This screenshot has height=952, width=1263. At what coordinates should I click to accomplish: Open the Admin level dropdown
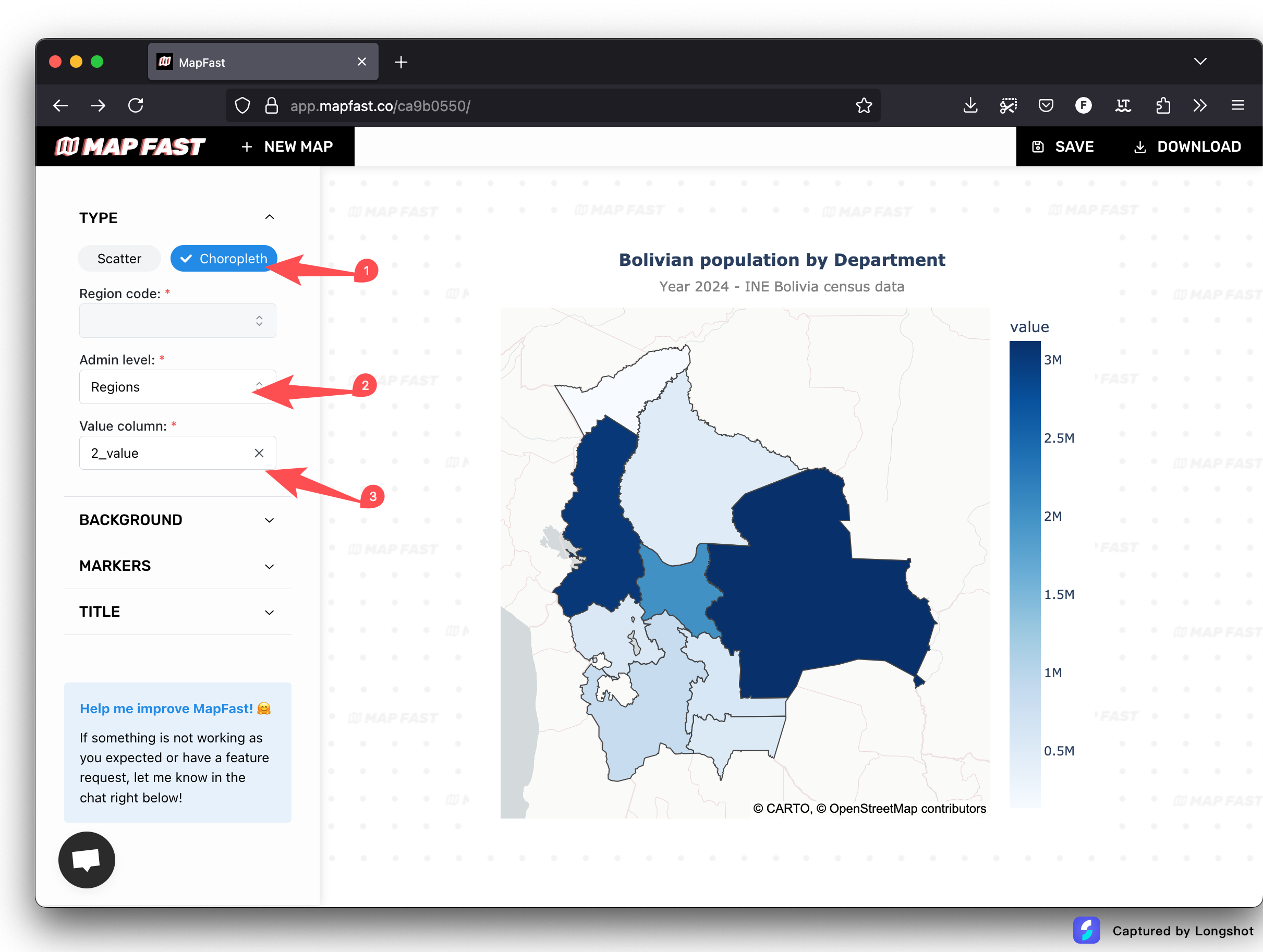(178, 387)
